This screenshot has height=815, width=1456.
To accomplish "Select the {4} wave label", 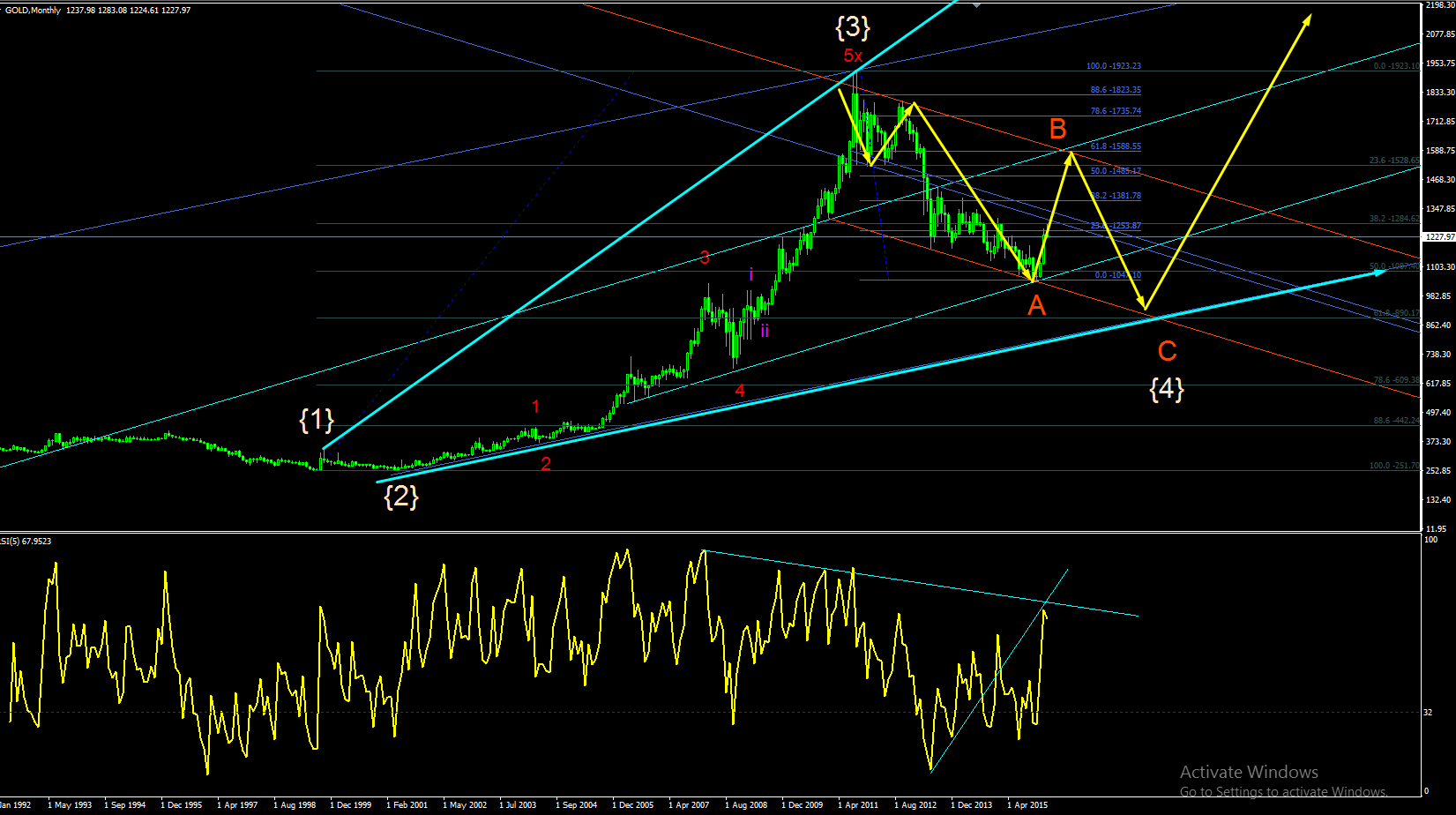I will 1167,388.
